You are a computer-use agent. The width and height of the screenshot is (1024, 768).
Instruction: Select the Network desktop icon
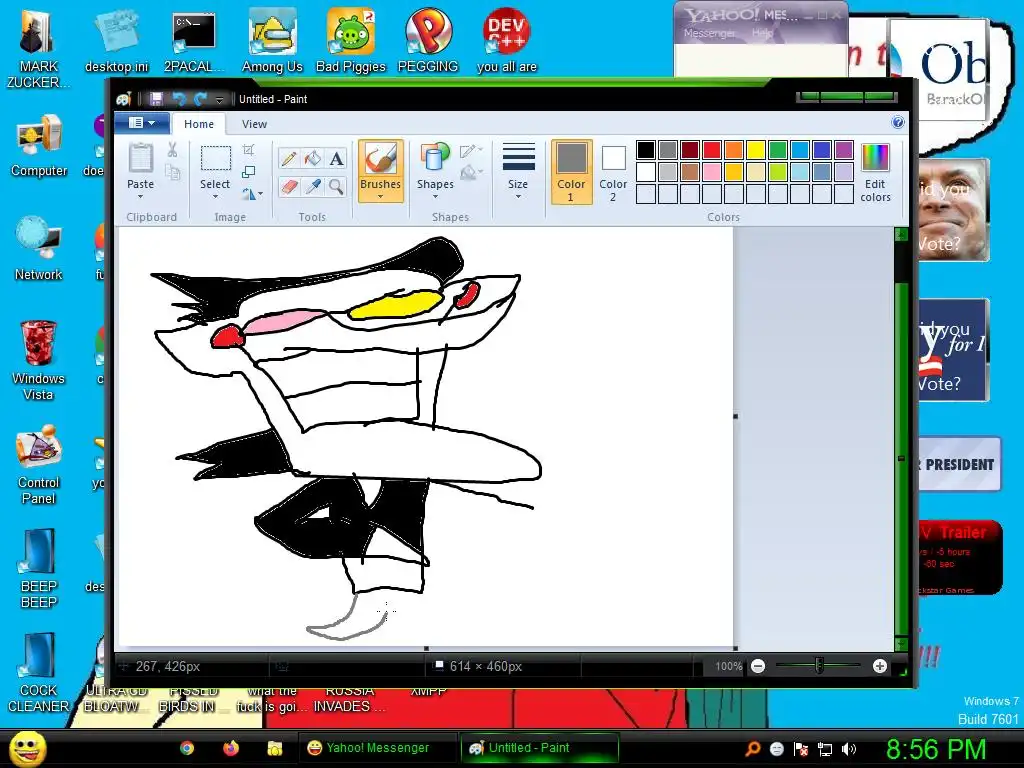(39, 249)
